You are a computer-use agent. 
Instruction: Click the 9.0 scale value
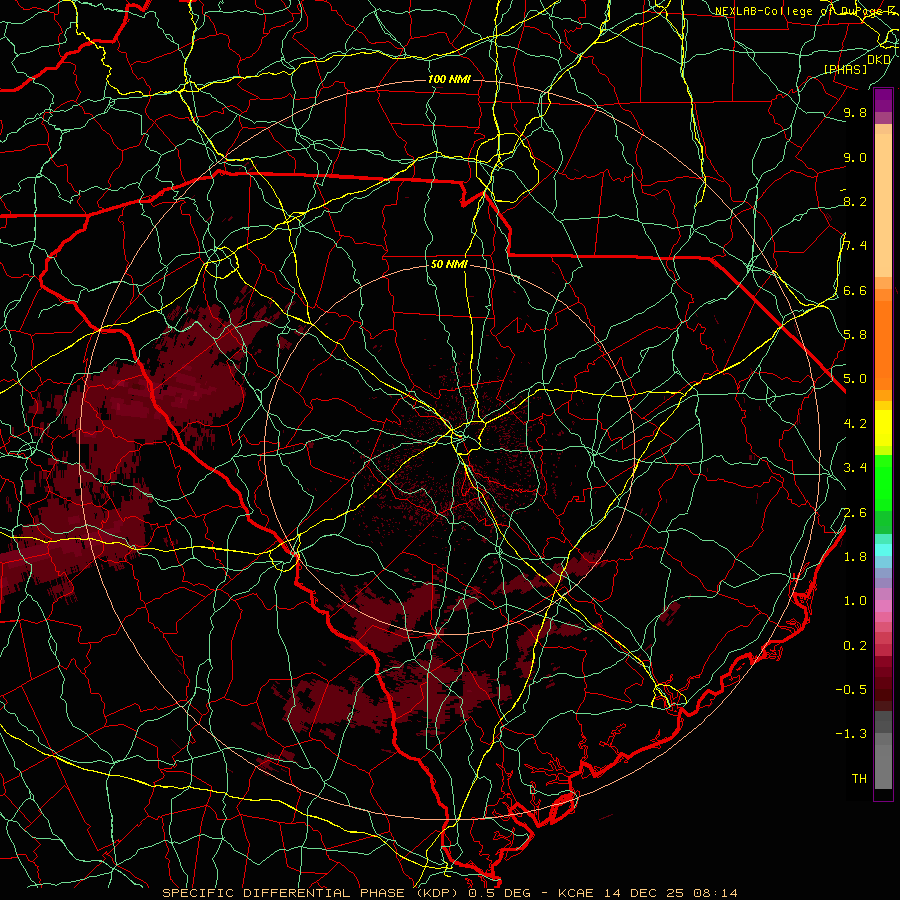click(855, 158)
